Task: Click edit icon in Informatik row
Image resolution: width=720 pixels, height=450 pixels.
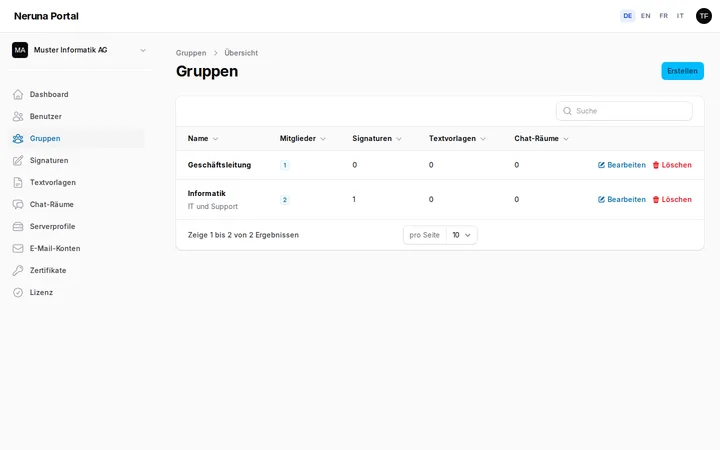Action: [601, 199]
